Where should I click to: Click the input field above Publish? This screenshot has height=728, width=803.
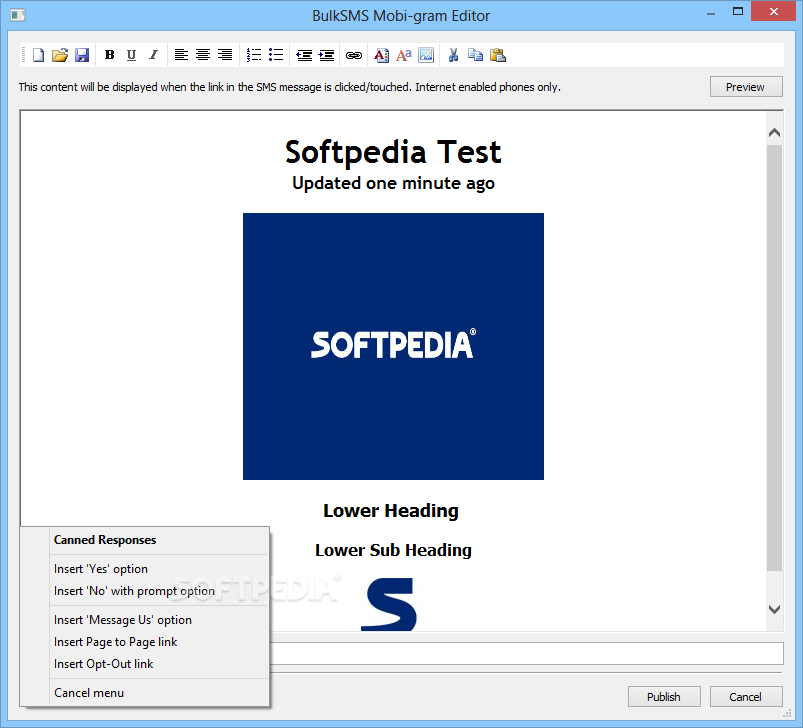(526, 654)
